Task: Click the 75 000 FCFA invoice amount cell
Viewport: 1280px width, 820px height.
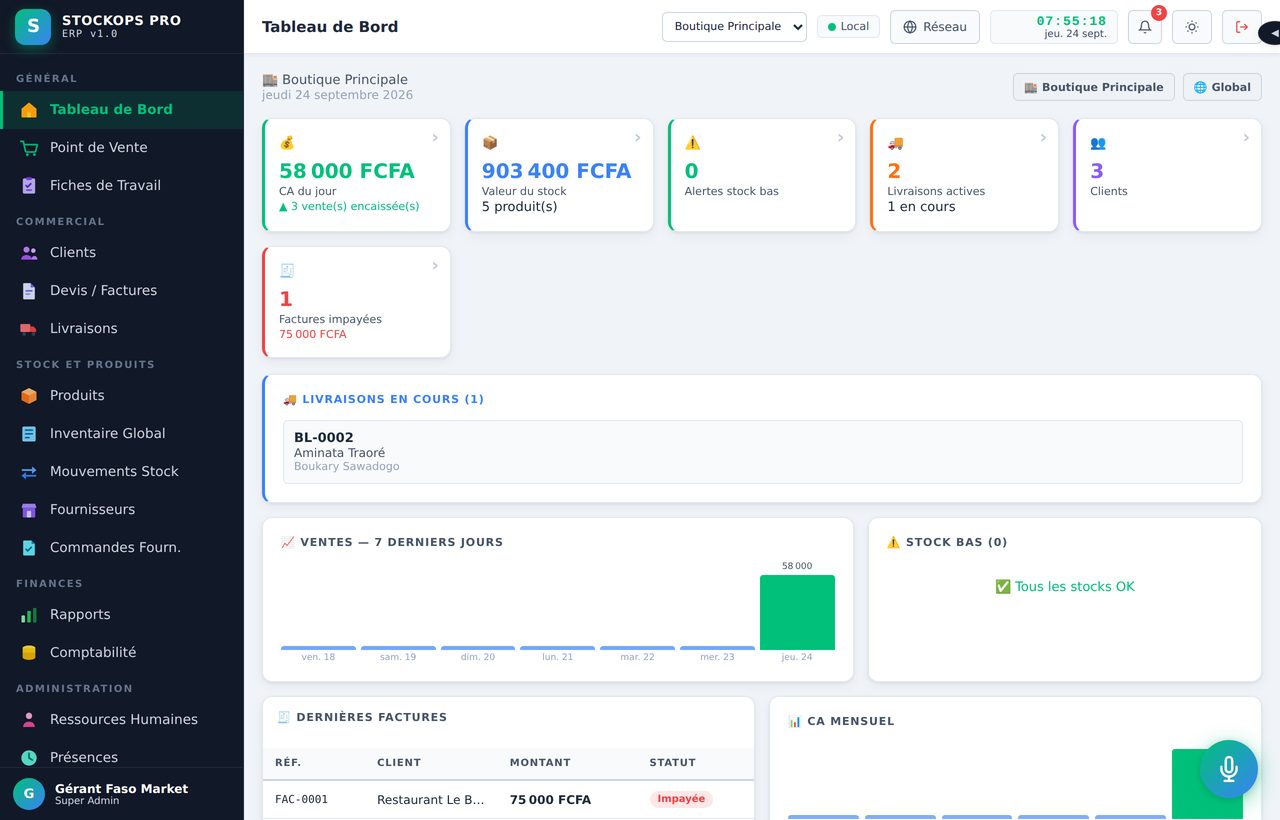Action: (550, 800)
